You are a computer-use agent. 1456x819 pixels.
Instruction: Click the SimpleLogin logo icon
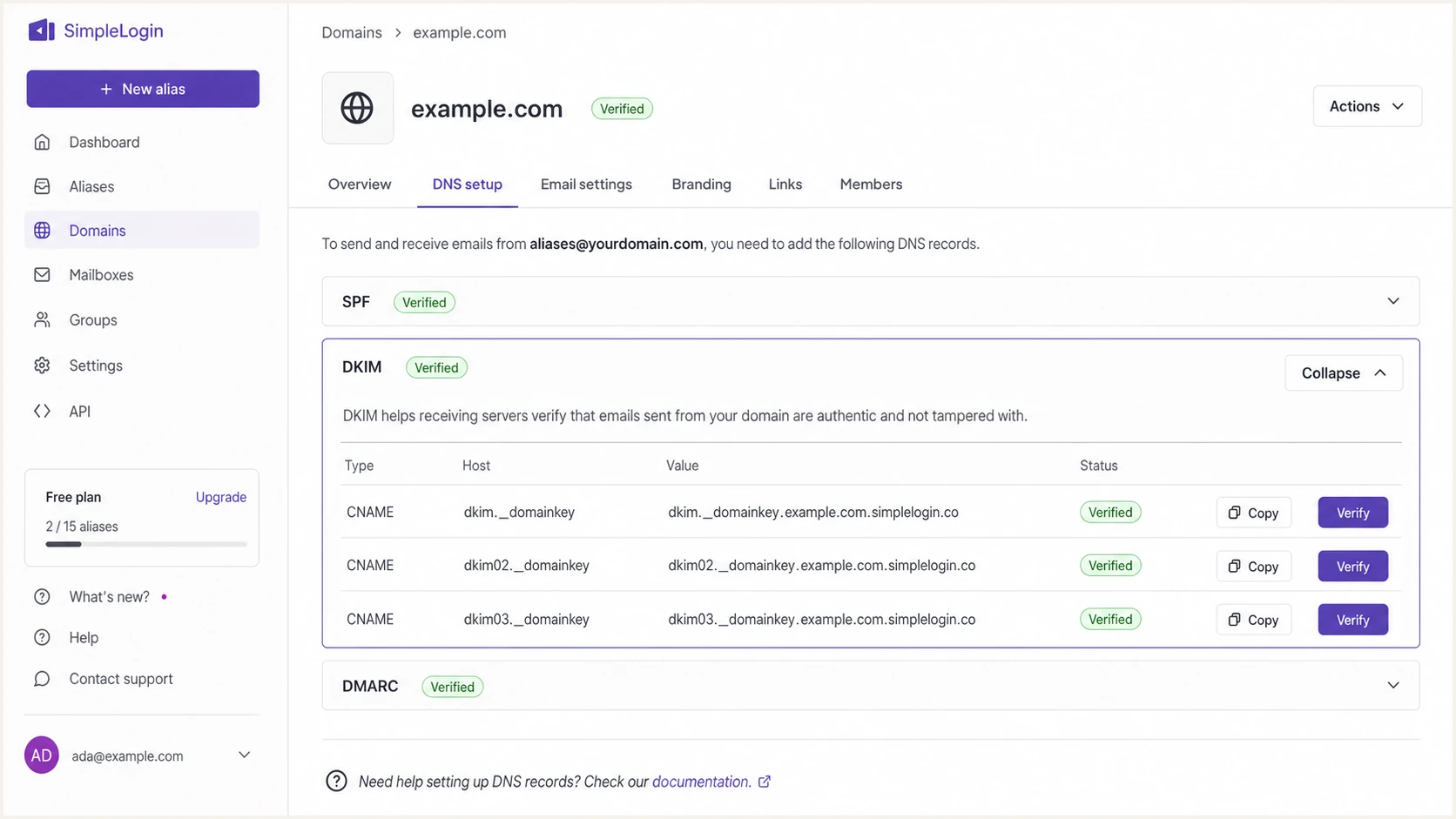tap(41, 30)
